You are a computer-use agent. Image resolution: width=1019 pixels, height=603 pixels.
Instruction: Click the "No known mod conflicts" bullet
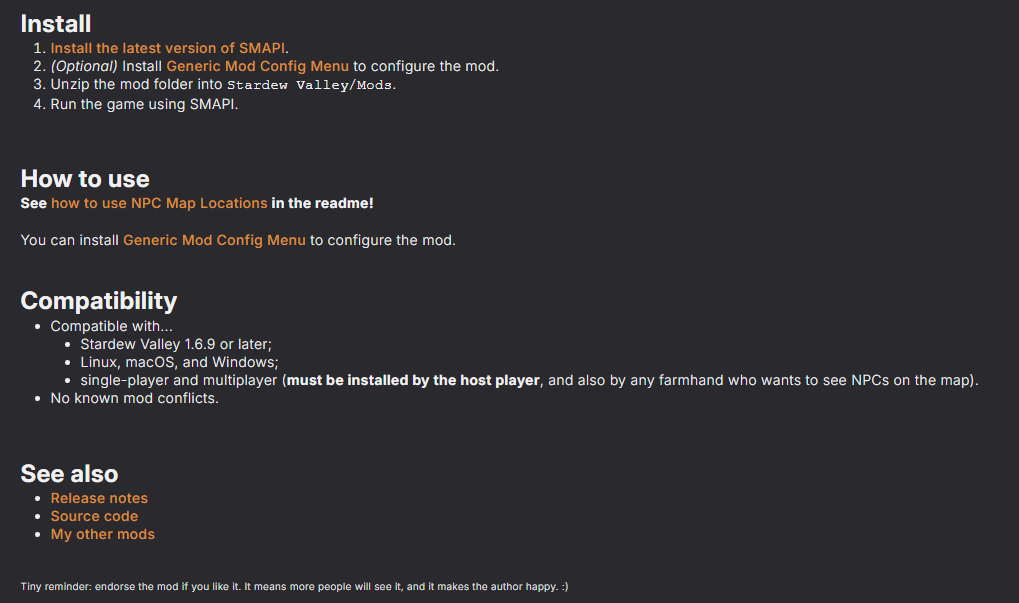(x=134, y=398)
